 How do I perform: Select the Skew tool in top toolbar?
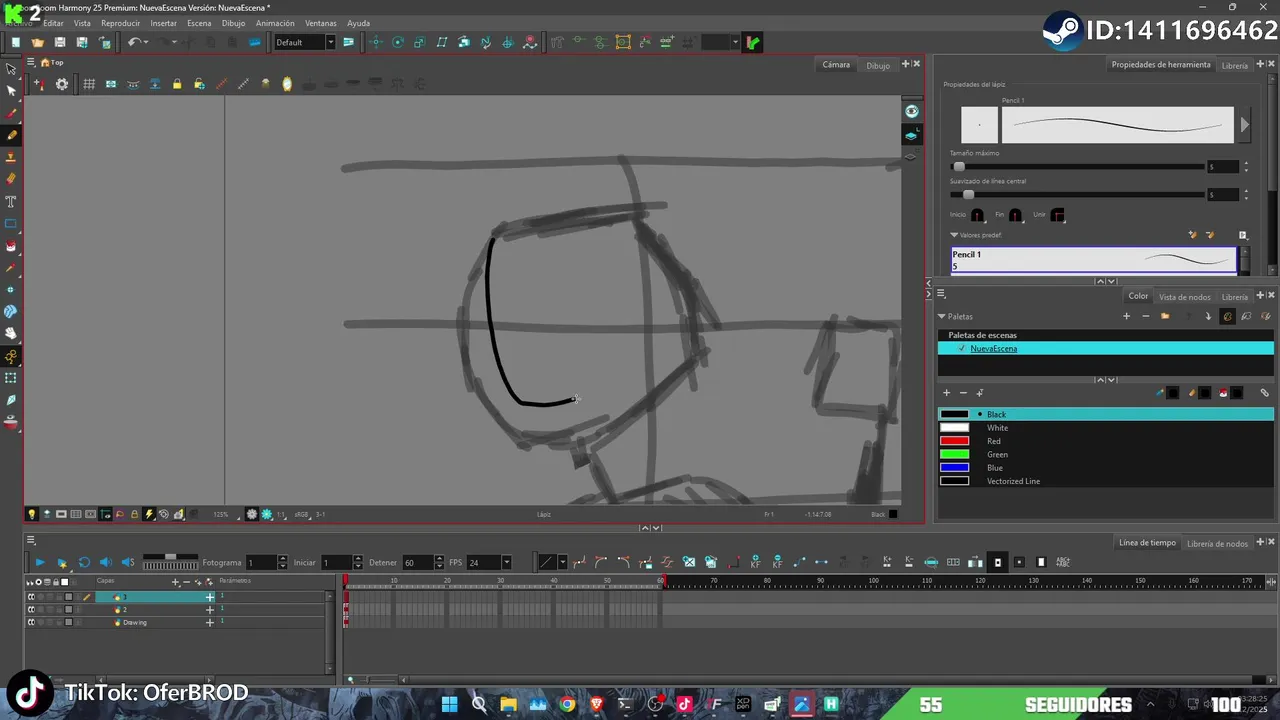pyautogui.click(x=442, y=42)
